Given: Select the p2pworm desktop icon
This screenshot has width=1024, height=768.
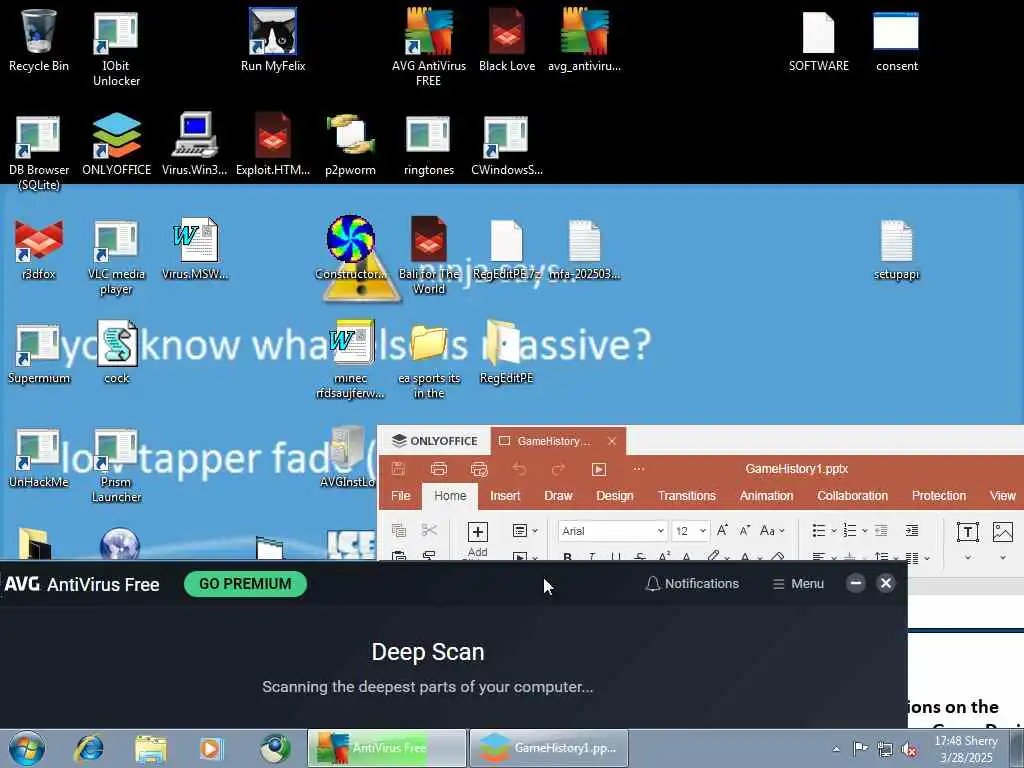Looking at the screenshot, I should (351, 145).
